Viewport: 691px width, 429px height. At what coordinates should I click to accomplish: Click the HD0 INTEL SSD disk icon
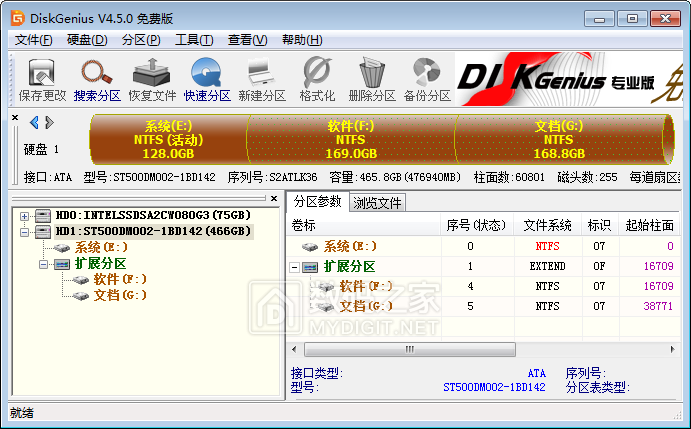click(x=43, y=216)
